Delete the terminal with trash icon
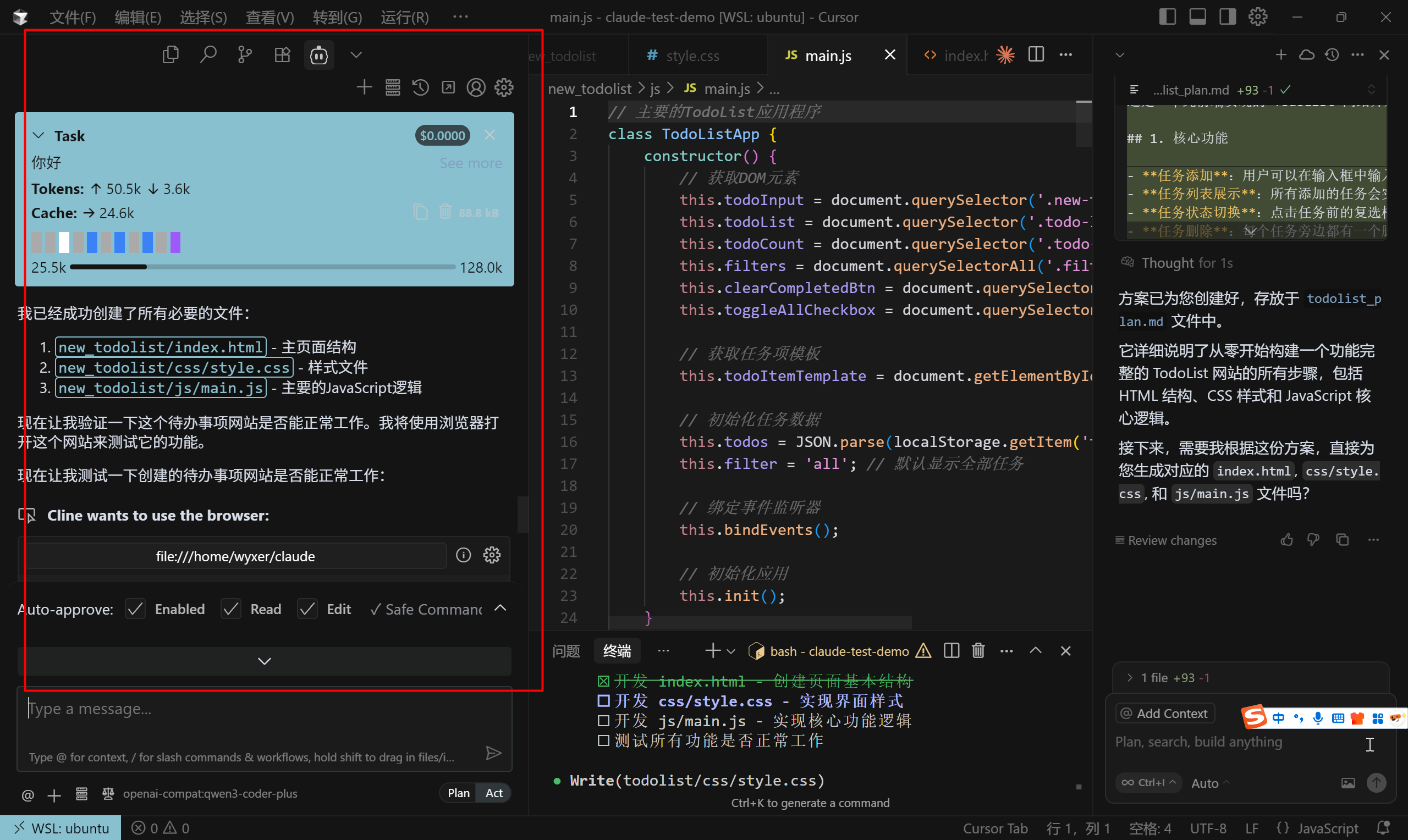Image resolution: width=1408 pixels, height=840 pixels. pyautogui.click(x=978, y=650)
